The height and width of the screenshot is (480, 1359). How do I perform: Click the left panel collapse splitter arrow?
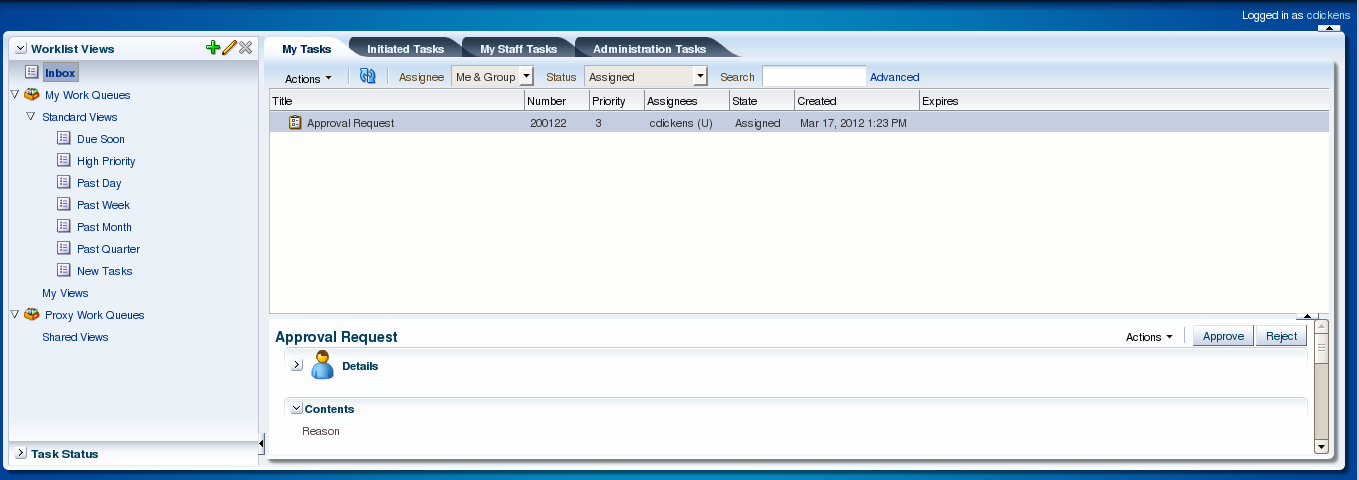[x=262, y=442]
